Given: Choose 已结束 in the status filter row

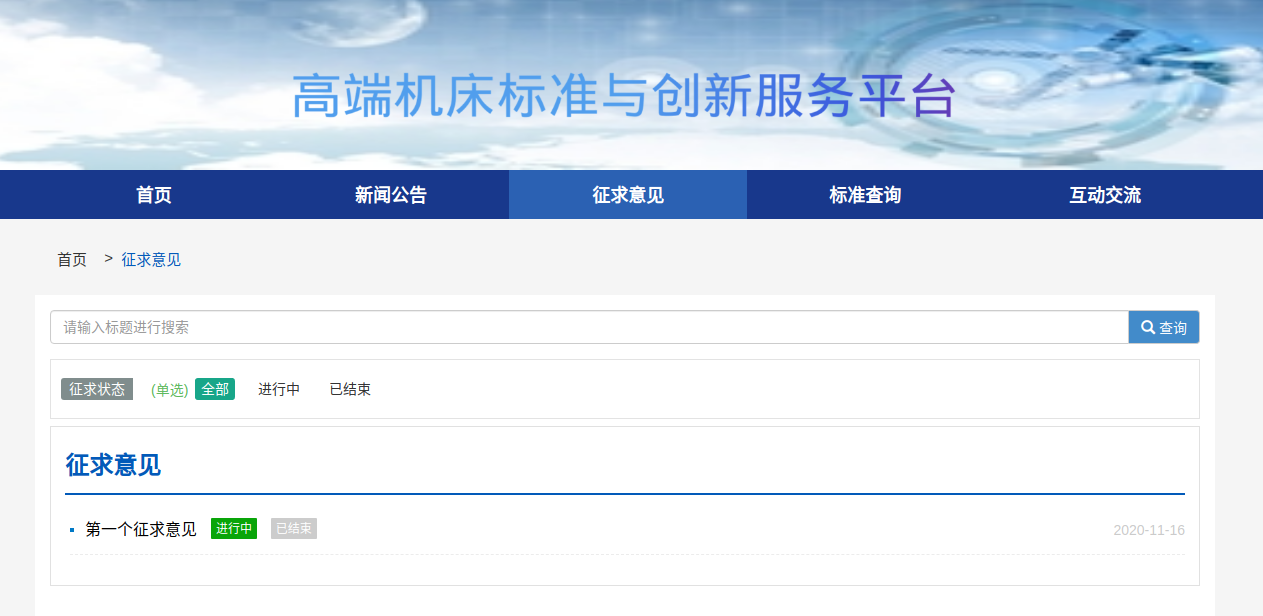Looking at the screenshot, I should [x=350, y=389].
